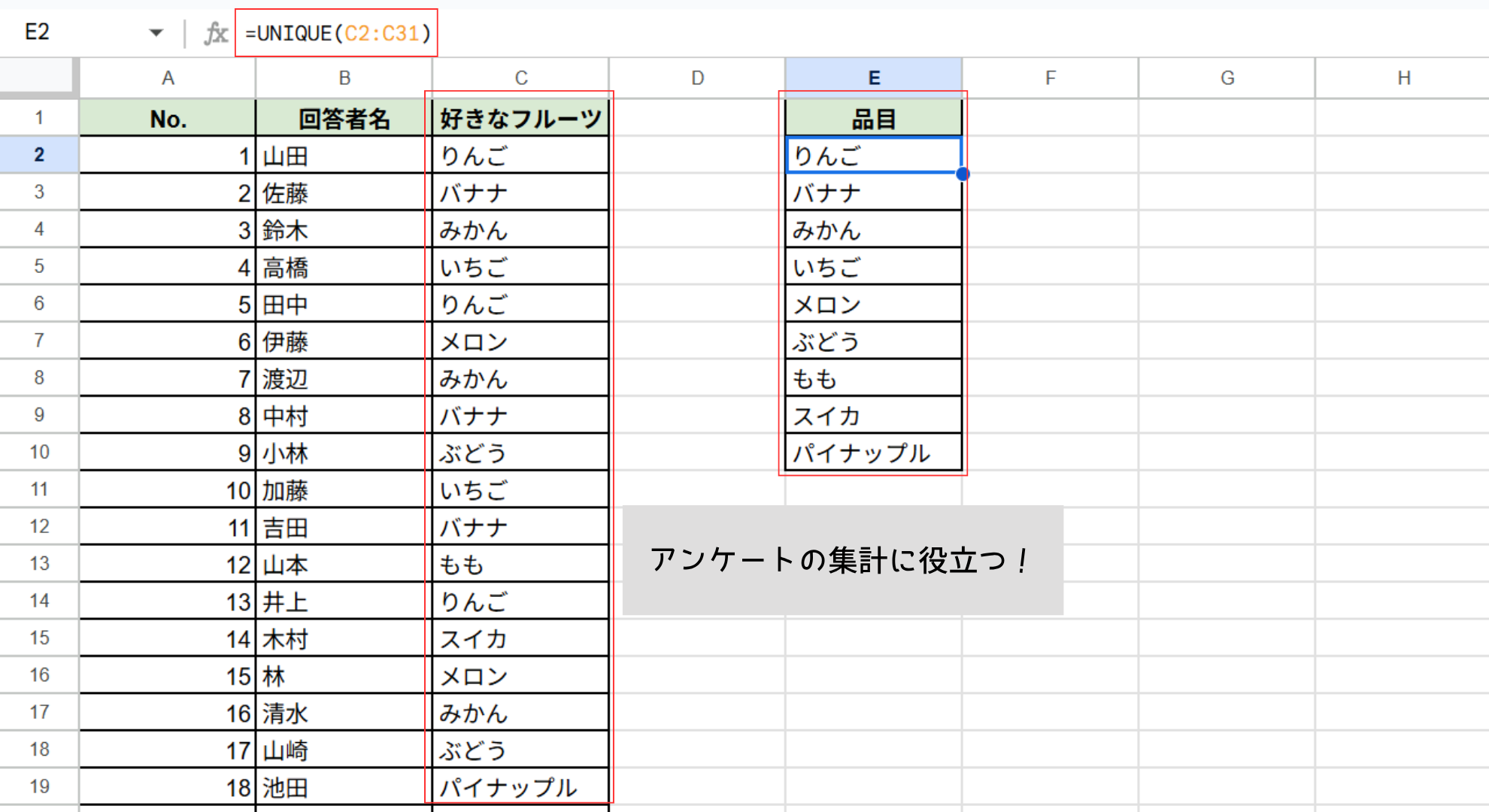Select column F header
The width and height of the screenshot is (1489, 812).
[x=1051, y=78]
